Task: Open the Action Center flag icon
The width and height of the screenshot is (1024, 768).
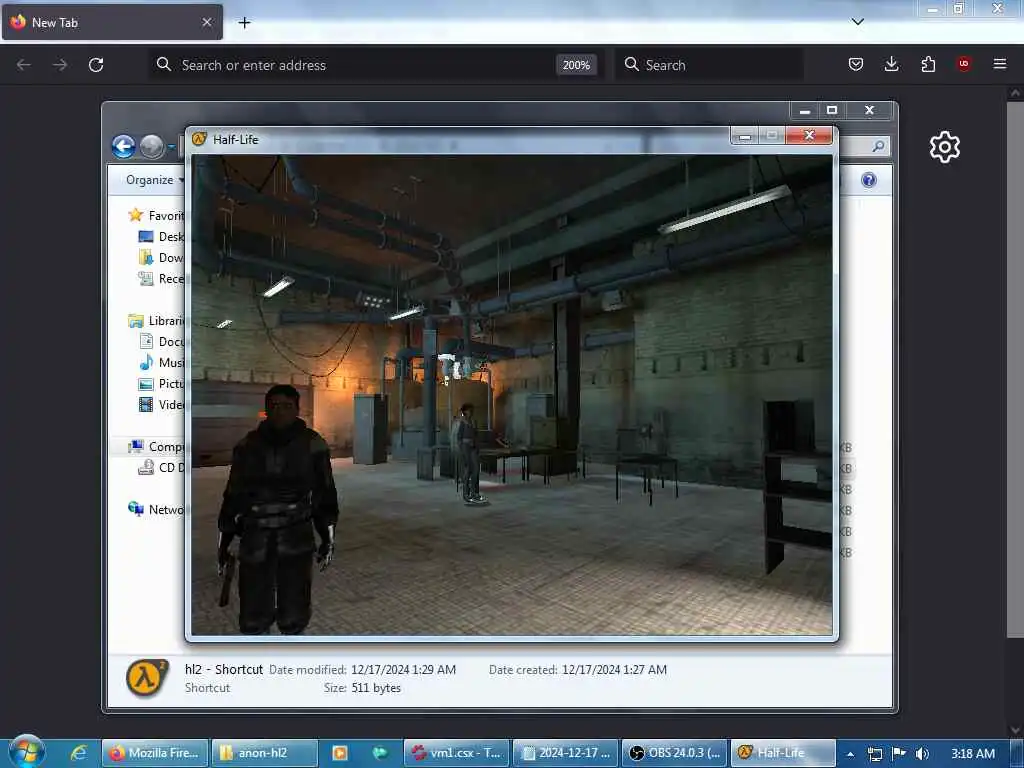Action: click(899, 754)
